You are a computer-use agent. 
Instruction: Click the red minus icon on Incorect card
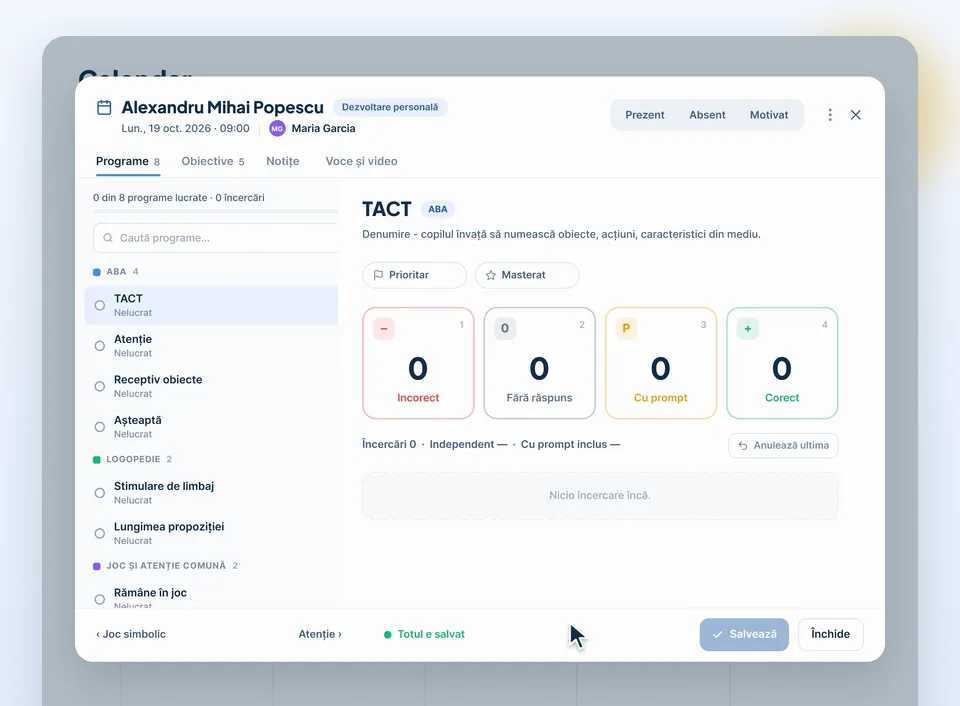click(x=384, y=329)
